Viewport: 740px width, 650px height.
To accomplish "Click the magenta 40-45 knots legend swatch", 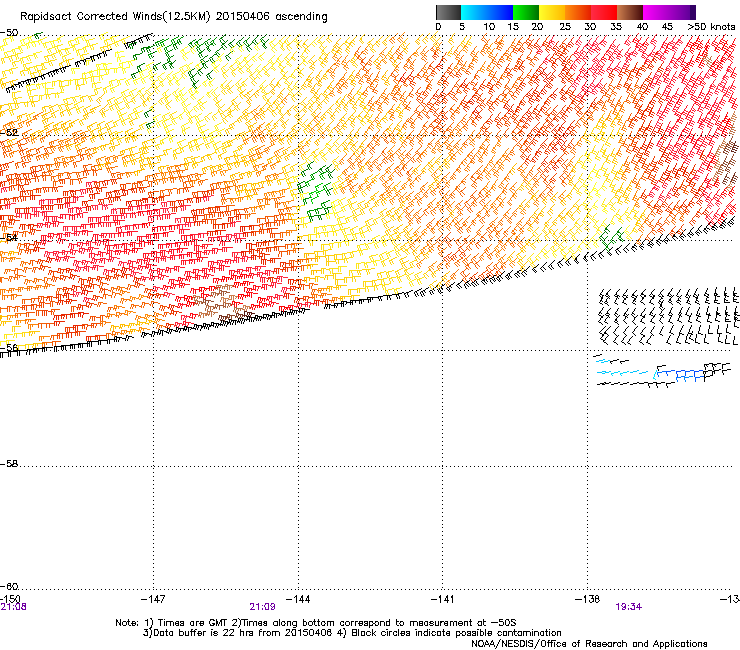I will 656,12.
